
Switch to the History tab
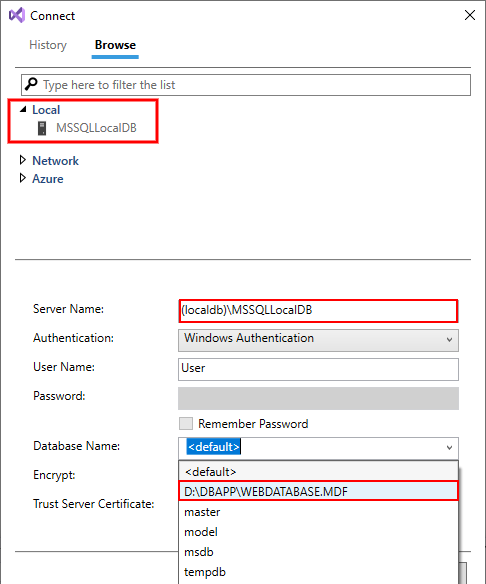click(x=48, y=45)
